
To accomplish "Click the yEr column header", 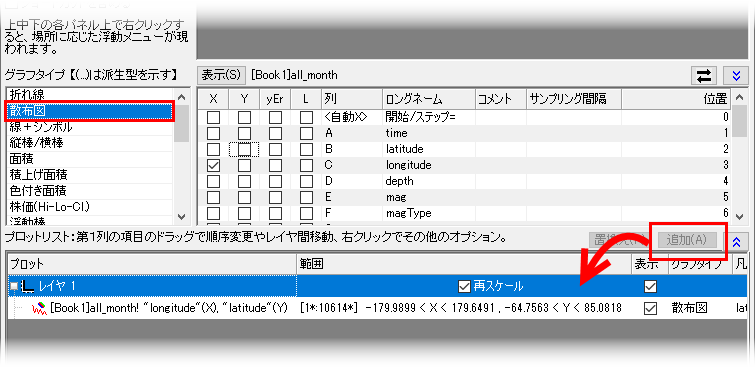I will (275, 99).
